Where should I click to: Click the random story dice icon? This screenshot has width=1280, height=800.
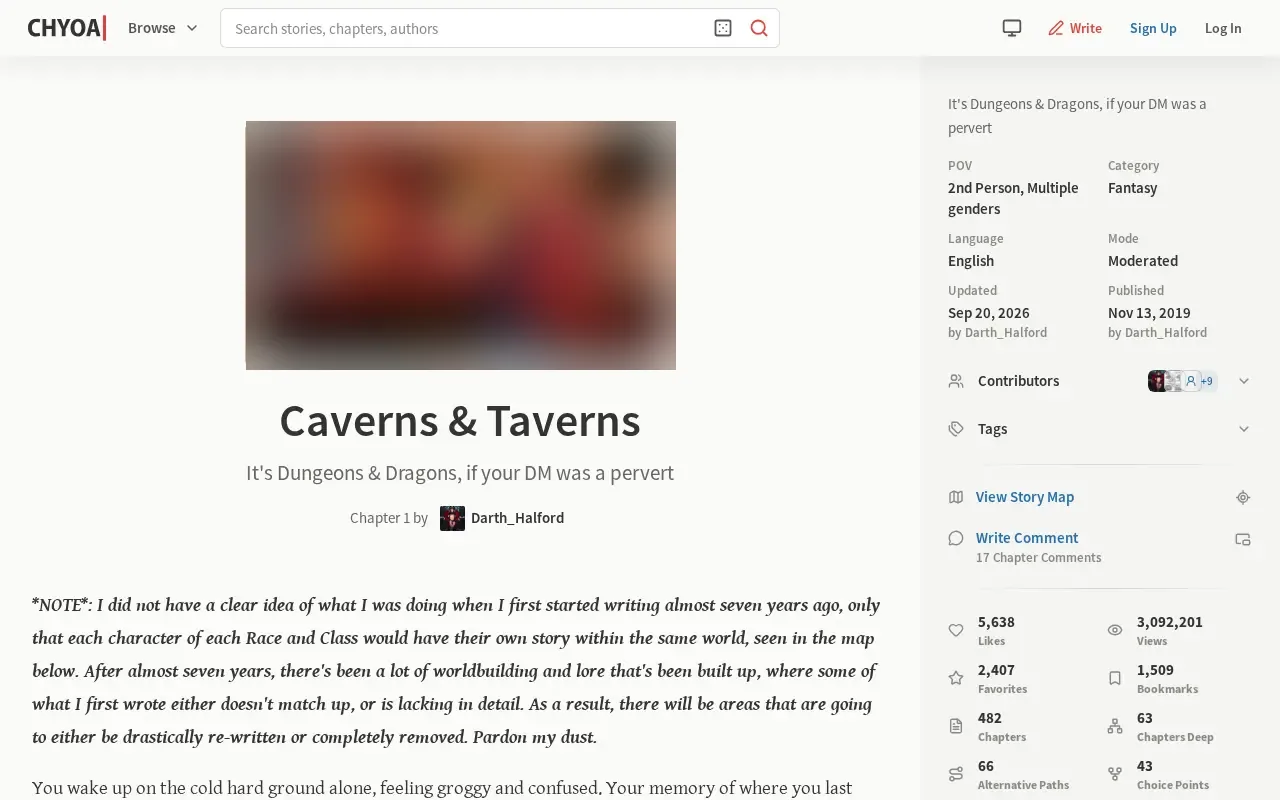[723, 28]
